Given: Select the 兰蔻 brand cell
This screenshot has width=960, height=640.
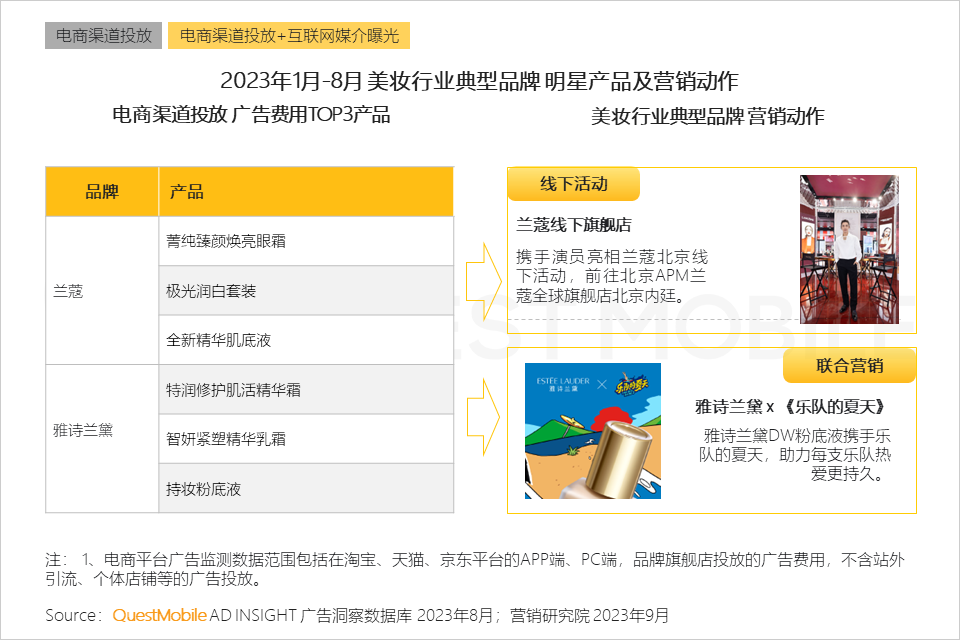Looking at the screenshot, I should 102,291.
